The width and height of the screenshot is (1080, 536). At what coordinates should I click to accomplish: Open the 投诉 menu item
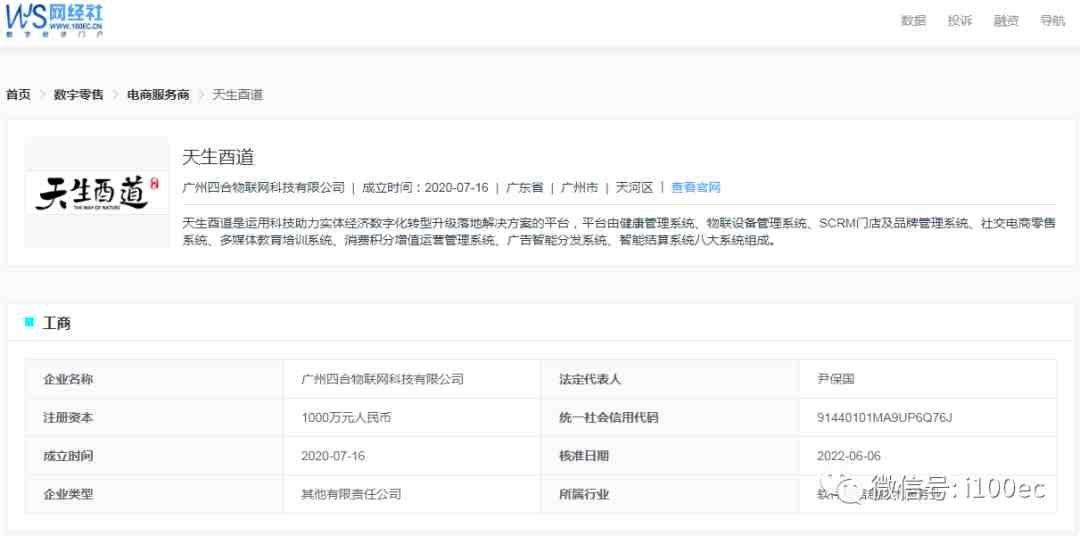959,21
